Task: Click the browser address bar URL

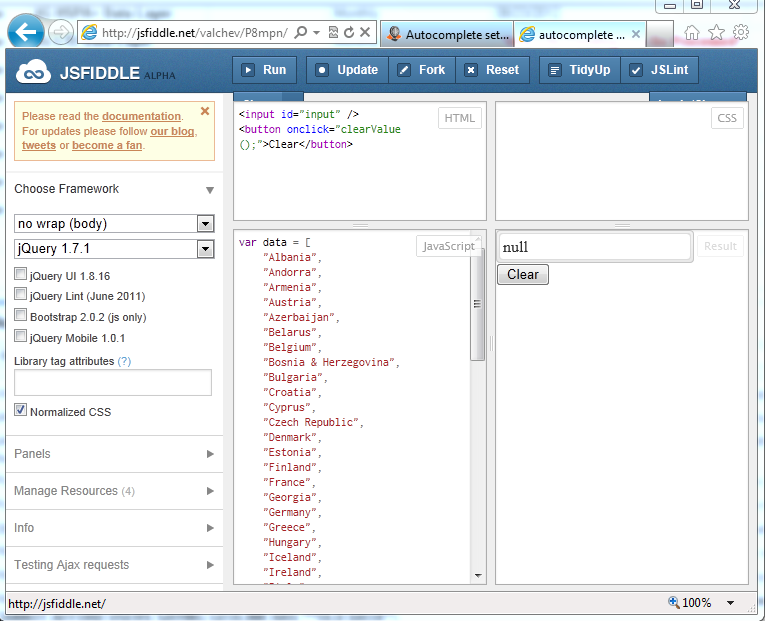Action: [x=195, y=33]
